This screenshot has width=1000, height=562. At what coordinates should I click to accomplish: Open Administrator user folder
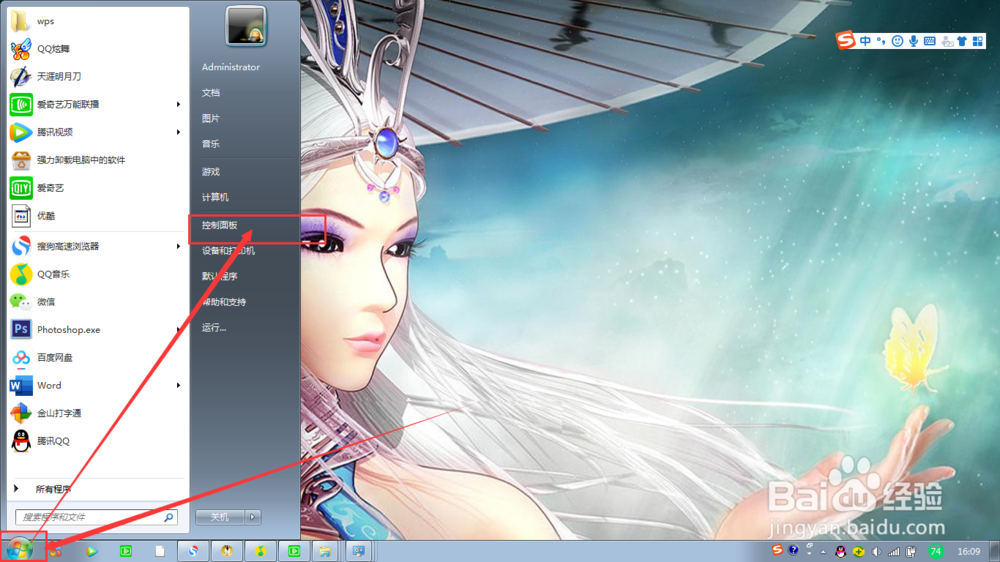pyautogui.click(x=231, y=67)
